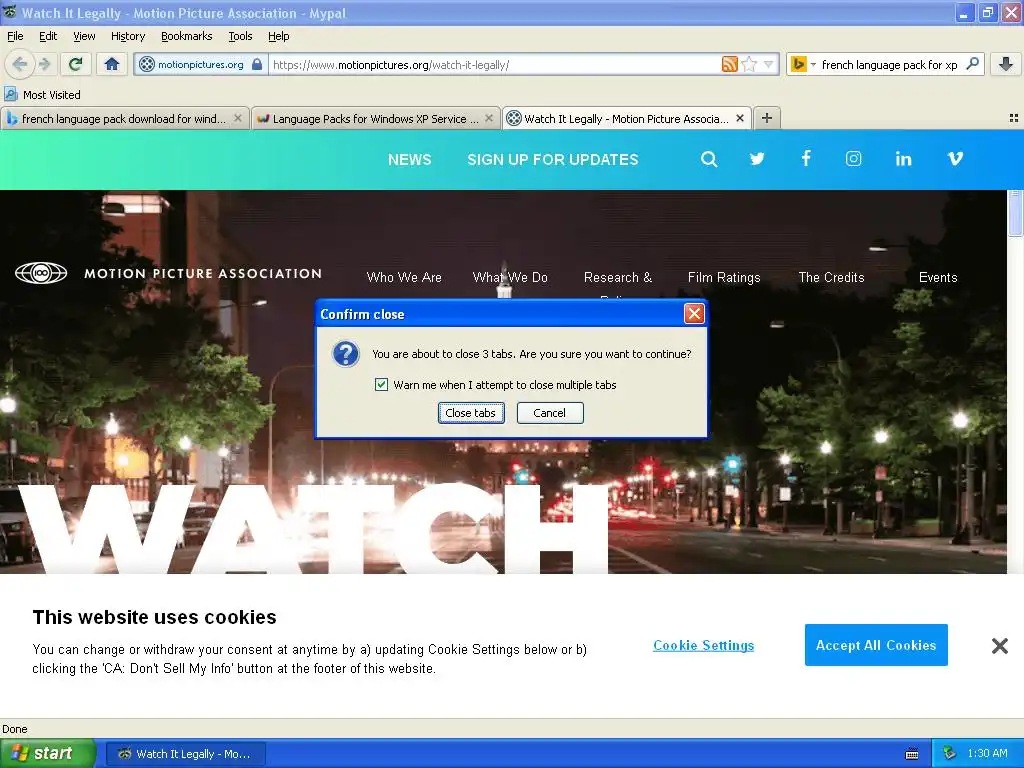Image resolution: width=1024 pixels, height=768 pixels.
Task: Open the Home page button
Action: click(112, 64)
